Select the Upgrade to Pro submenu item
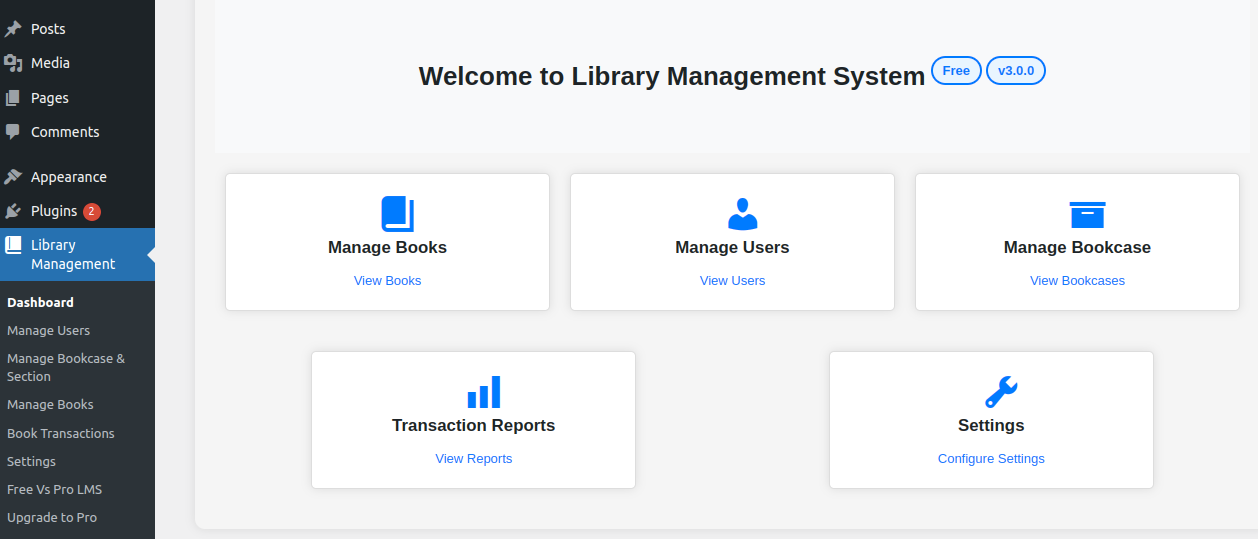The height and width of the screenshot is (539, 1258). tap(52, 517)
